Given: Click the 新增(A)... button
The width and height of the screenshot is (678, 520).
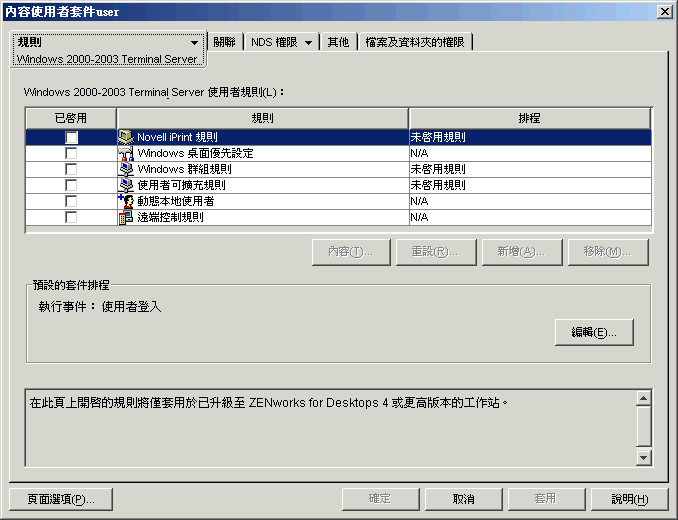Looking at the screenshot, I should click(x=521, y=252).
